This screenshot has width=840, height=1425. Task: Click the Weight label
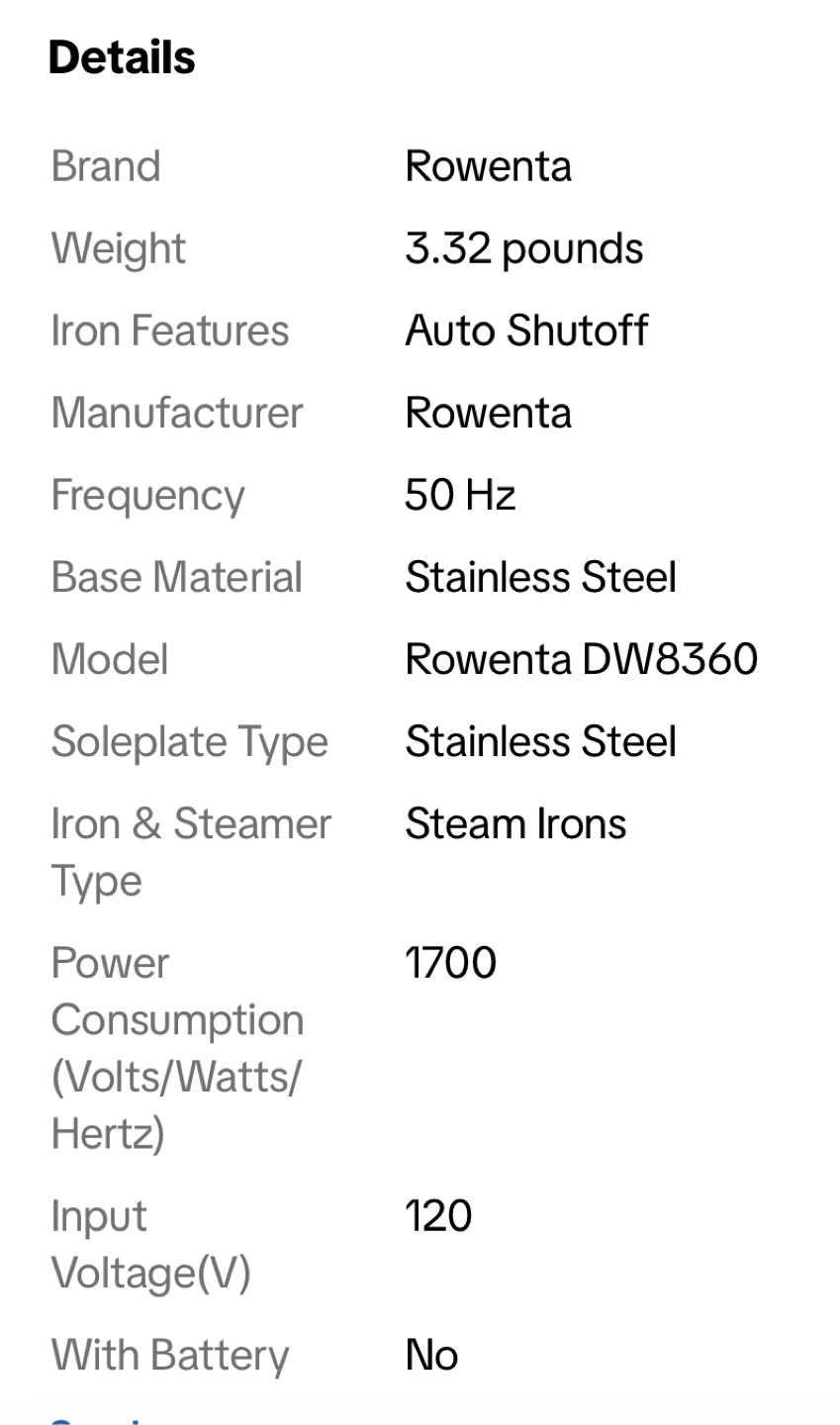pos(119,248)
